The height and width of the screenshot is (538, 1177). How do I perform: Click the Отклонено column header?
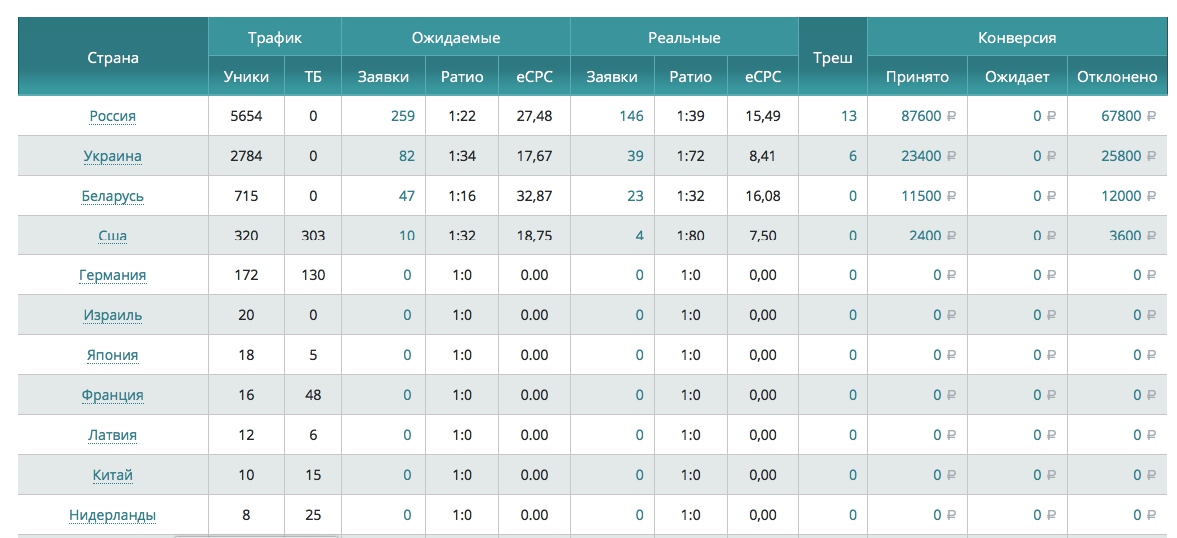tap(1117, 77)
